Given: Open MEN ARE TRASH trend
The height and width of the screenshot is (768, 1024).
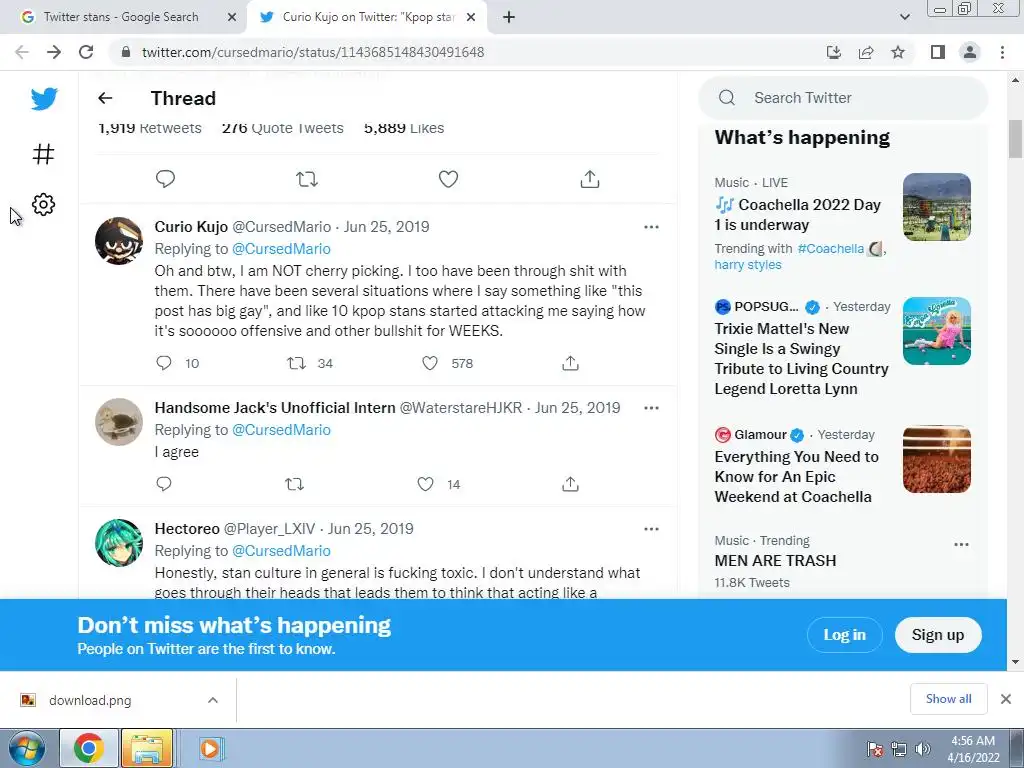Looking at the screenshot, I should 775,560.
